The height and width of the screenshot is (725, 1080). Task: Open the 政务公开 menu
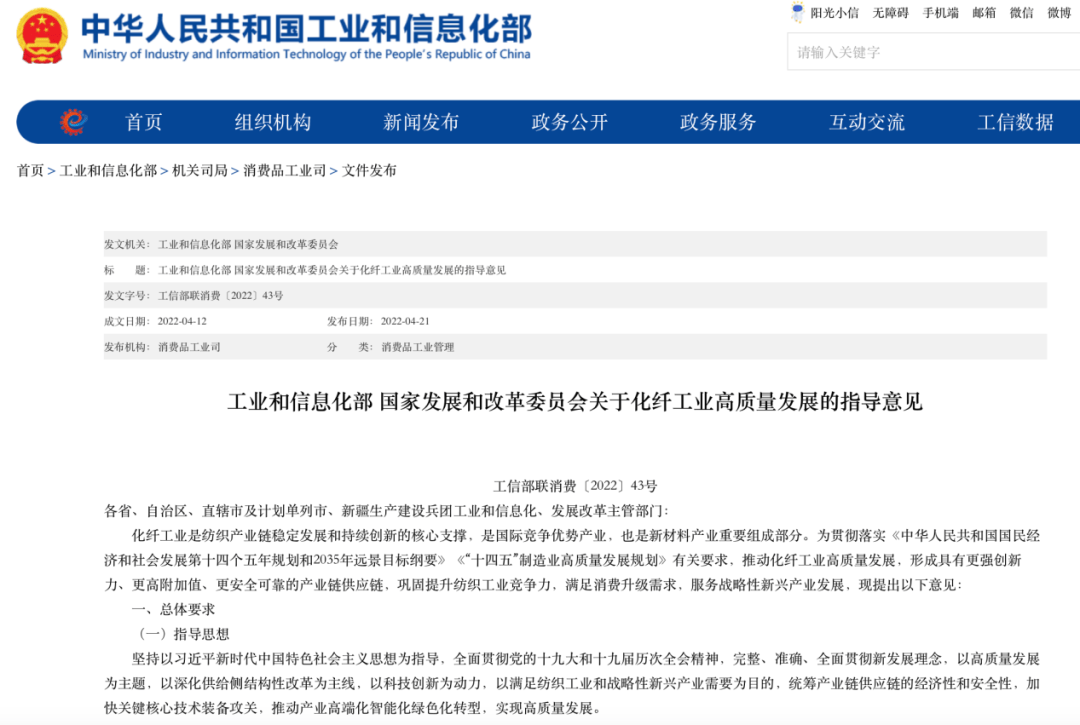(x=570, y=122)
